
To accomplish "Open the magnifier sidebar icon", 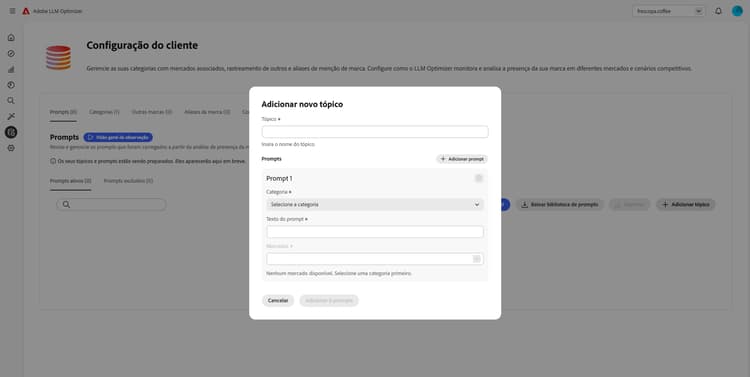I will (x=11, y=101).
